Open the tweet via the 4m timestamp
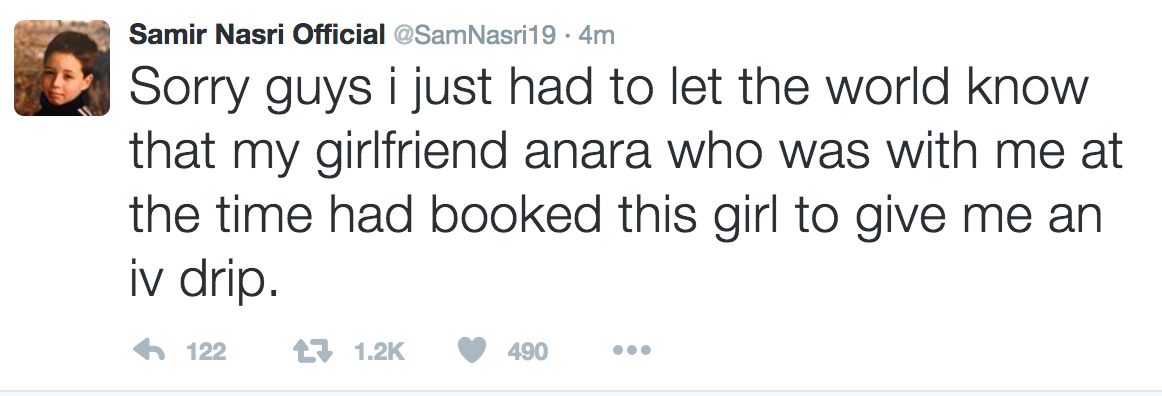 coord(596,35)
